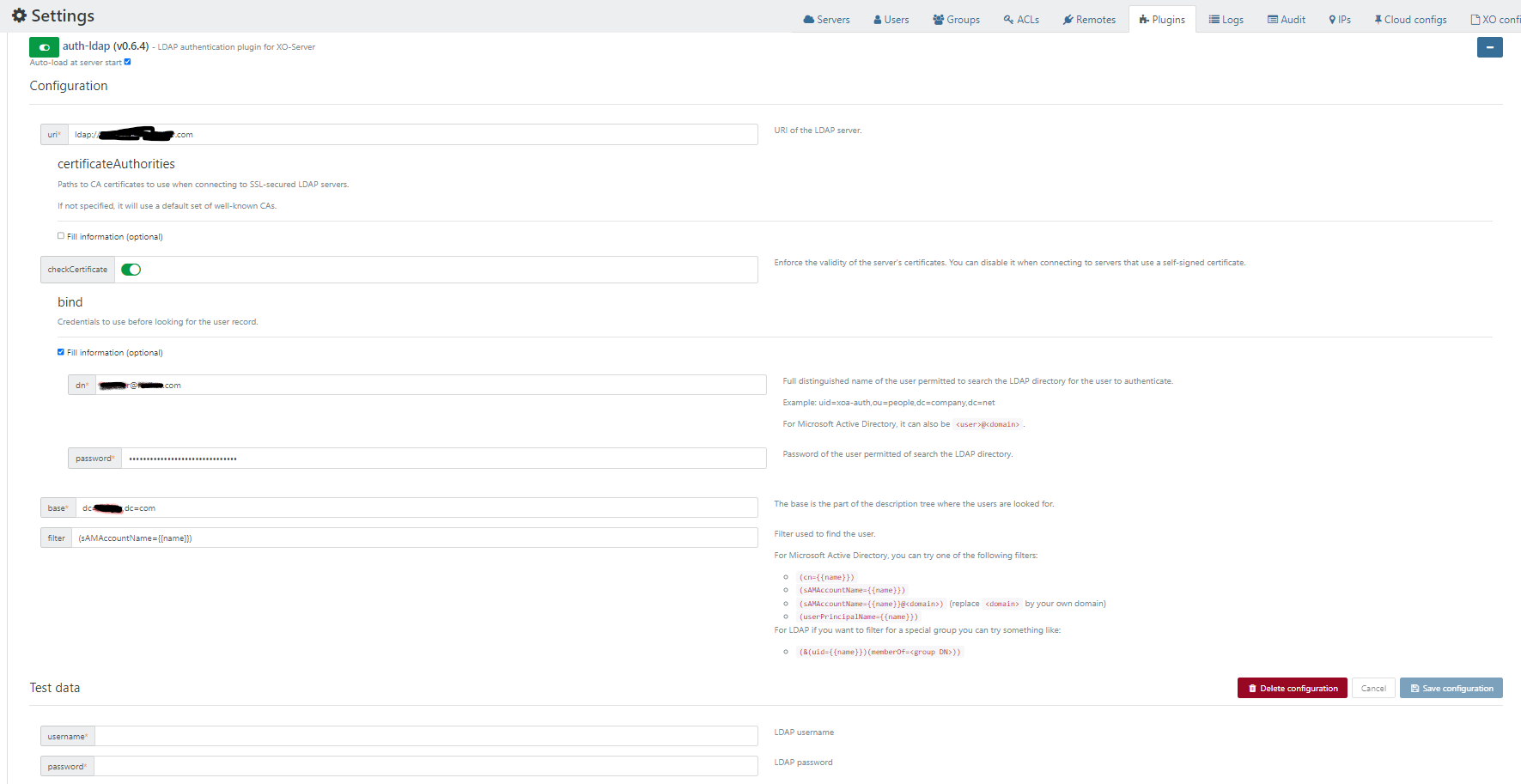The width and height of the screenshot is (1521, 784).
Task: Open the ACLs tab
Action: point(1021,20)
